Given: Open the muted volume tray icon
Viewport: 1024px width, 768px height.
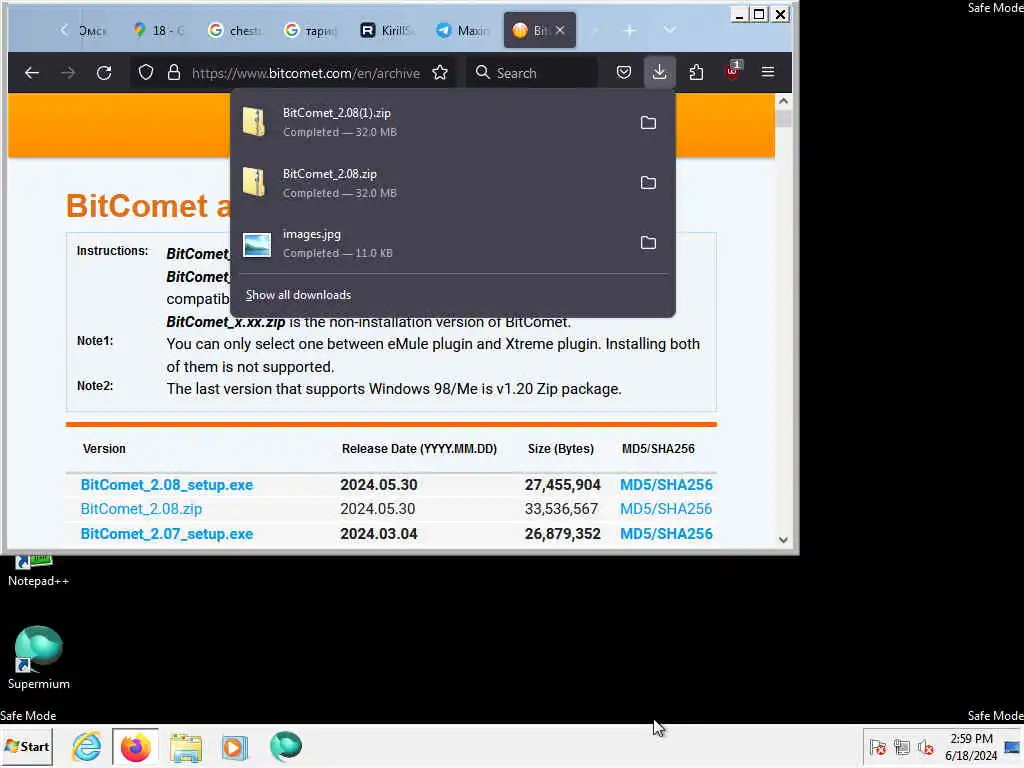Looking at the screenshot, I should tap(925, 747).
